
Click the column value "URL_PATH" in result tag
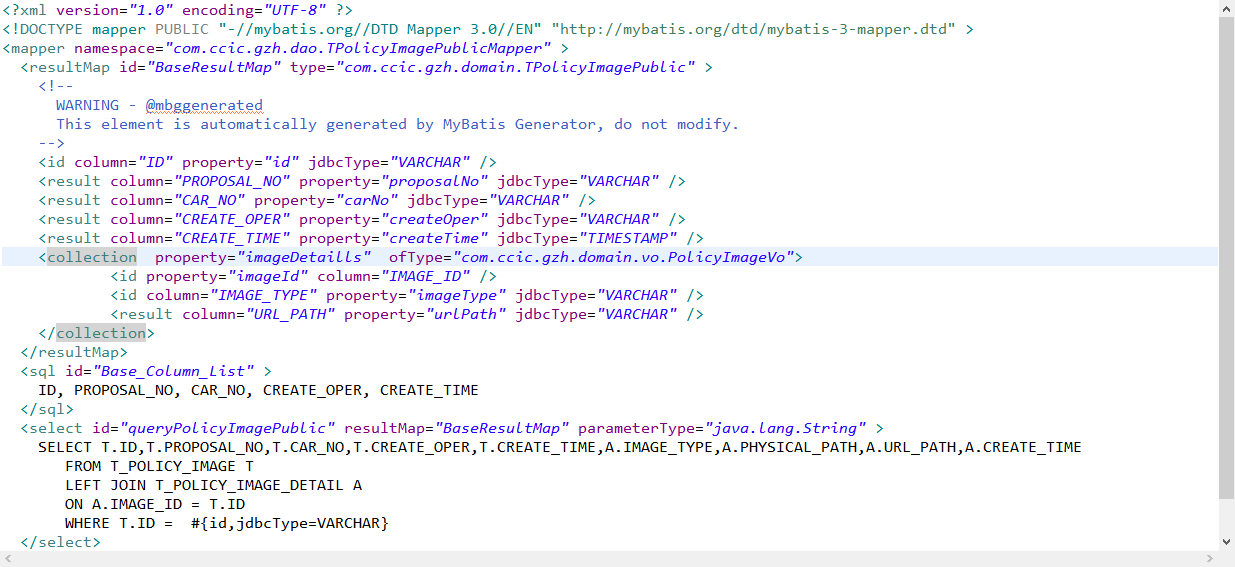pyautogui.click(x=290, y=314)
